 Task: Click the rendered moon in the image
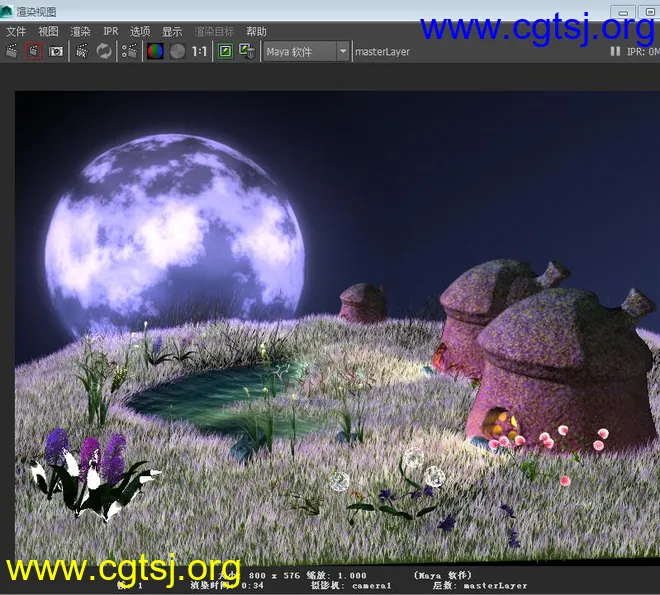click(x=175, y=236)
